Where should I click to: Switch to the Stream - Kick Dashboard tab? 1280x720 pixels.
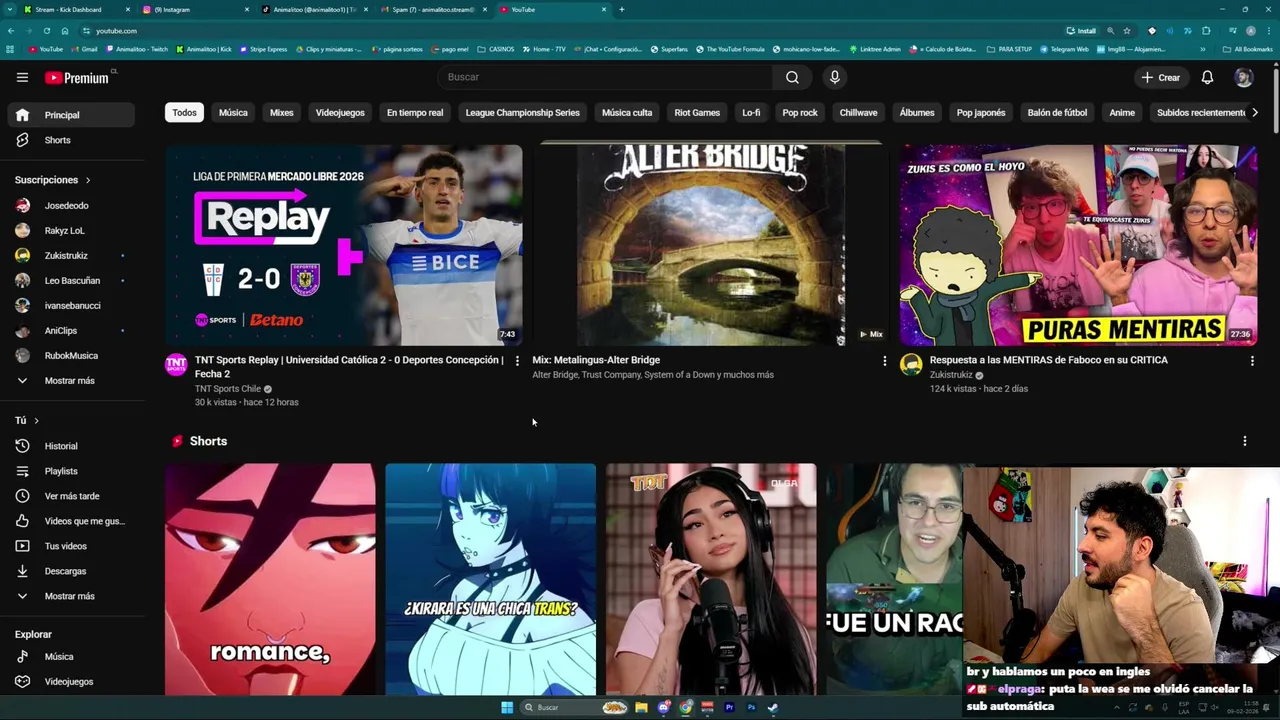(75, 9)
